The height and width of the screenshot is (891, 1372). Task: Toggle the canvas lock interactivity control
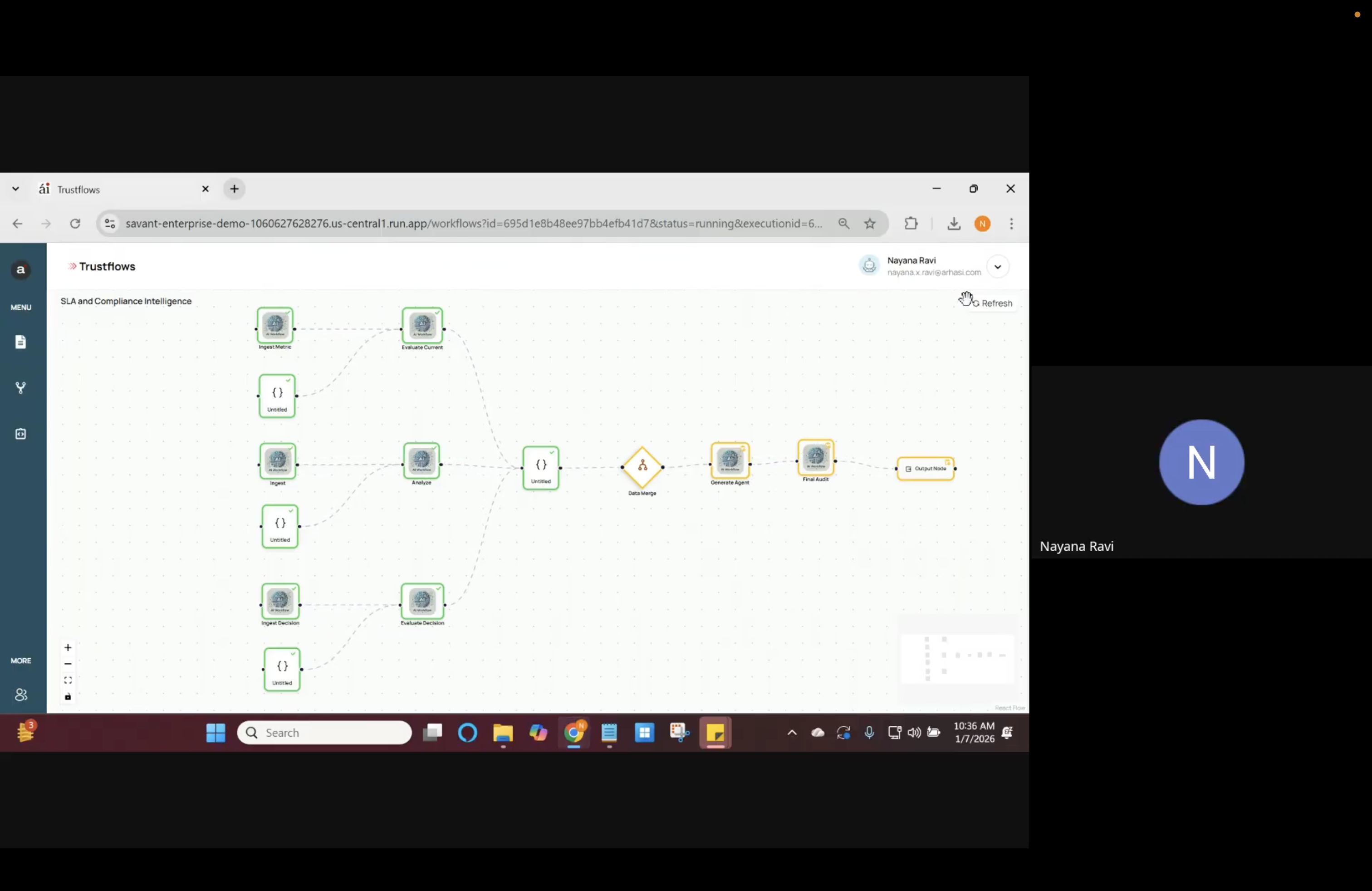tap(68, 697)
